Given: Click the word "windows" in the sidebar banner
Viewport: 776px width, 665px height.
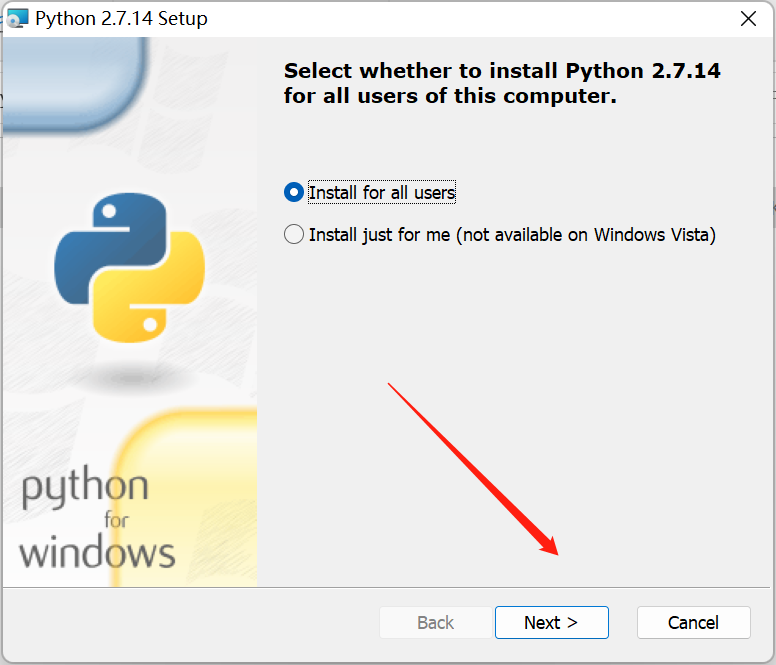Looking at the screenshot, I should tap(97, 552).
